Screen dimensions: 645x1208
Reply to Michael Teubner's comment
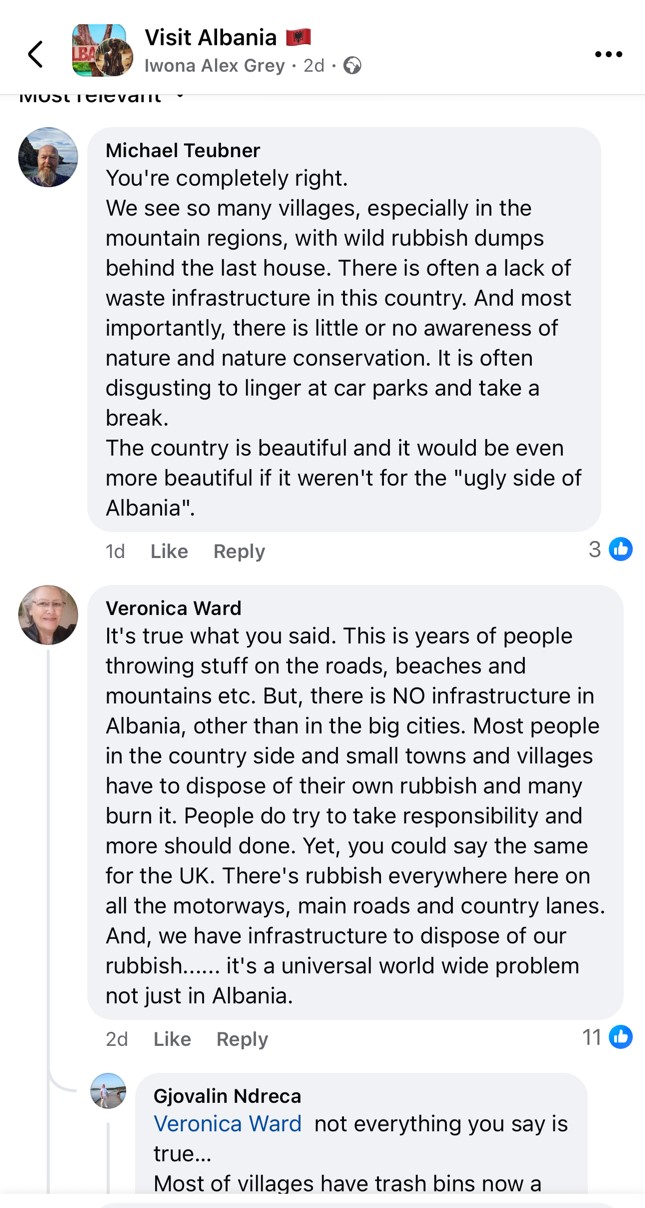pyautogui.click(x=239, y=551)
